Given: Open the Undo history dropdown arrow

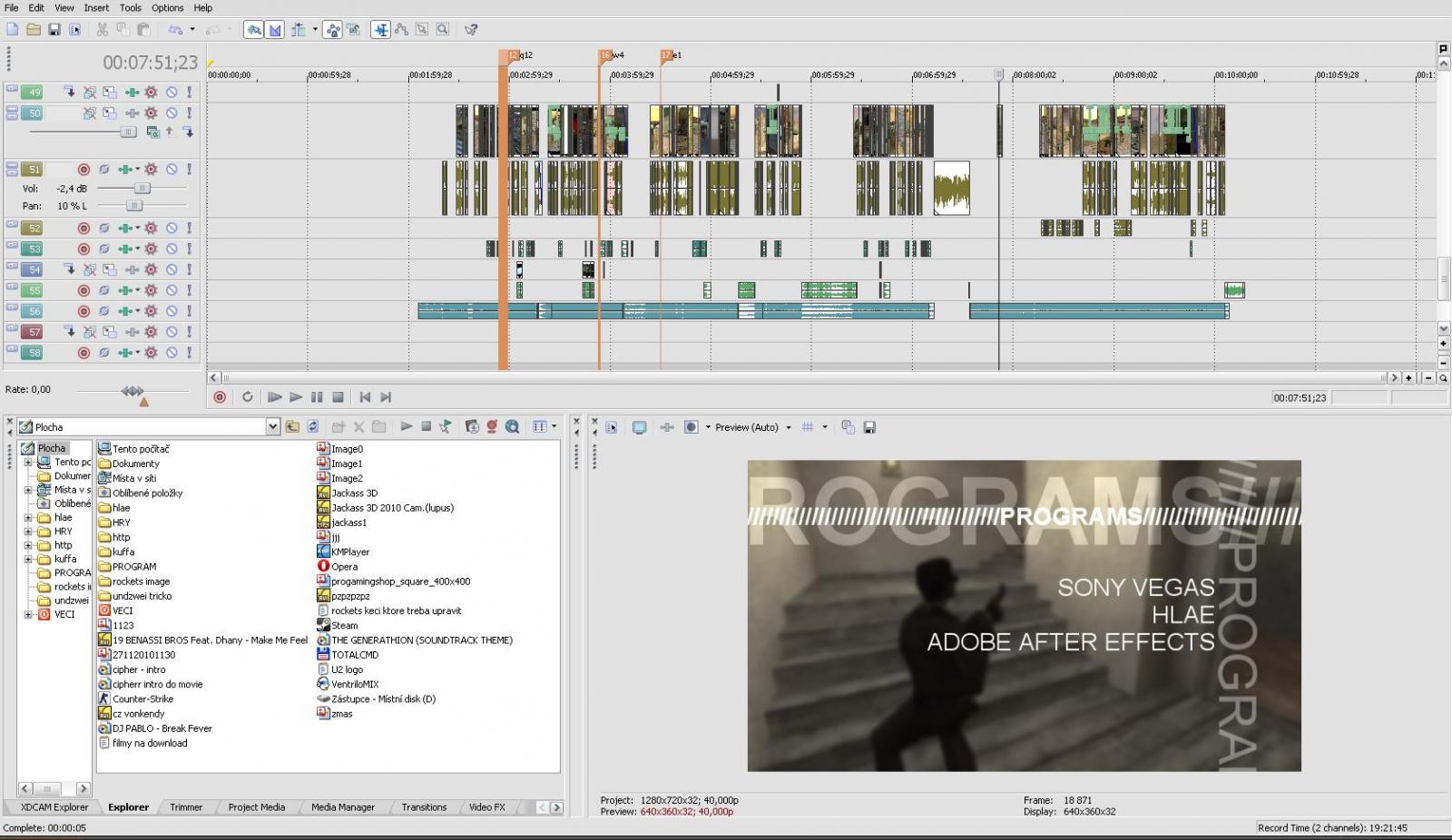Looking at the screenshot, I should [x=192, y=30].
